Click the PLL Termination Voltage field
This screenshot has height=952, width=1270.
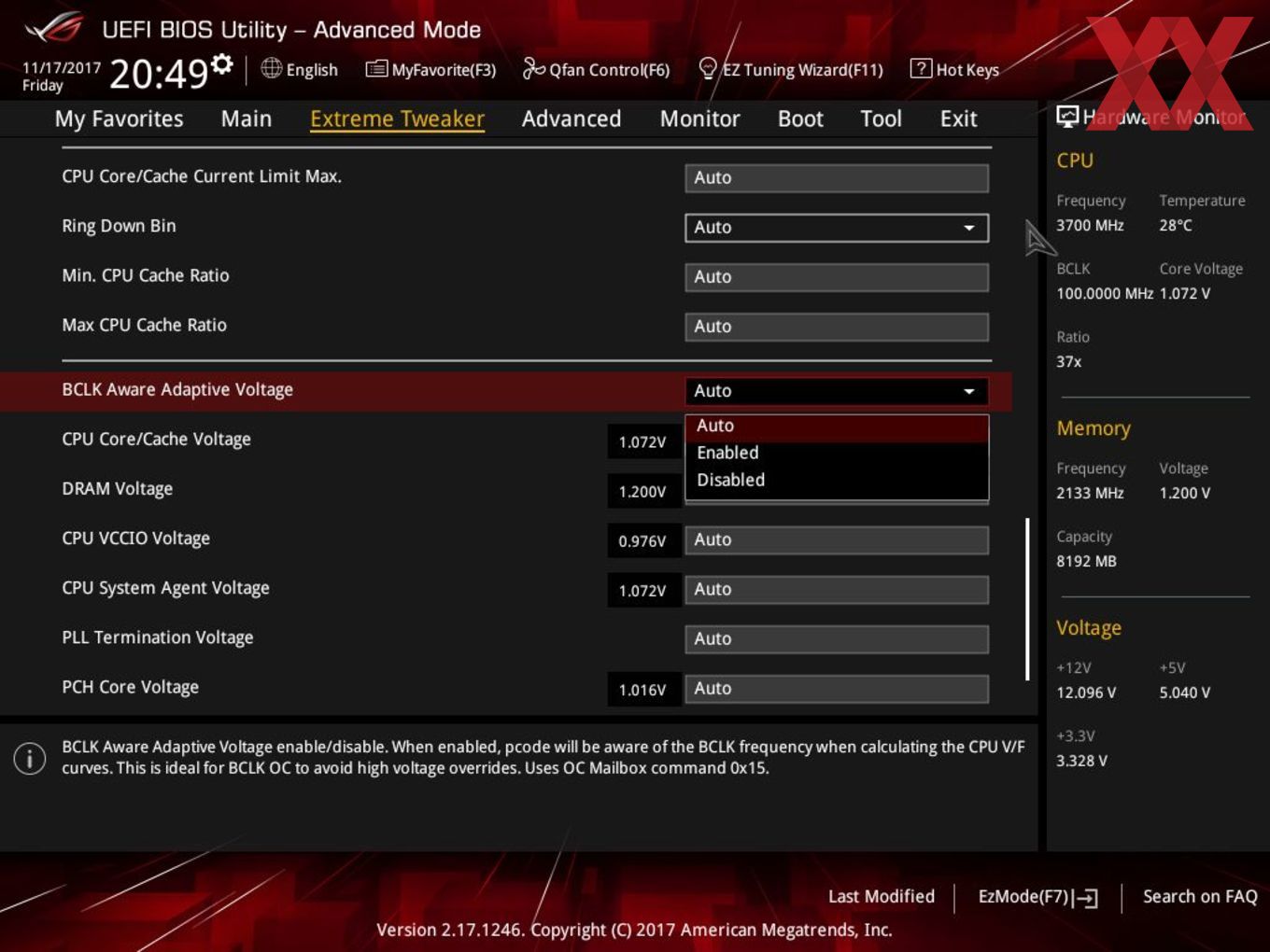click(837, 638)
